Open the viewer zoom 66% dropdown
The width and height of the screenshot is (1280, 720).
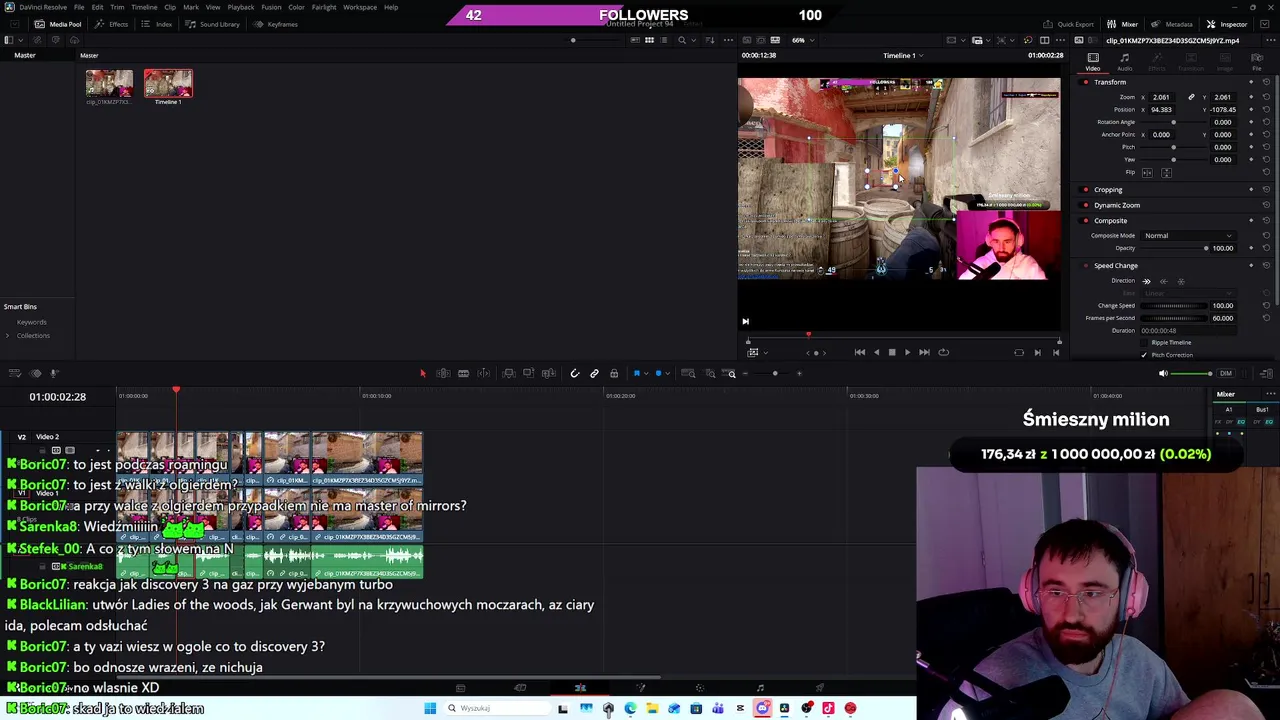point(802,40)
